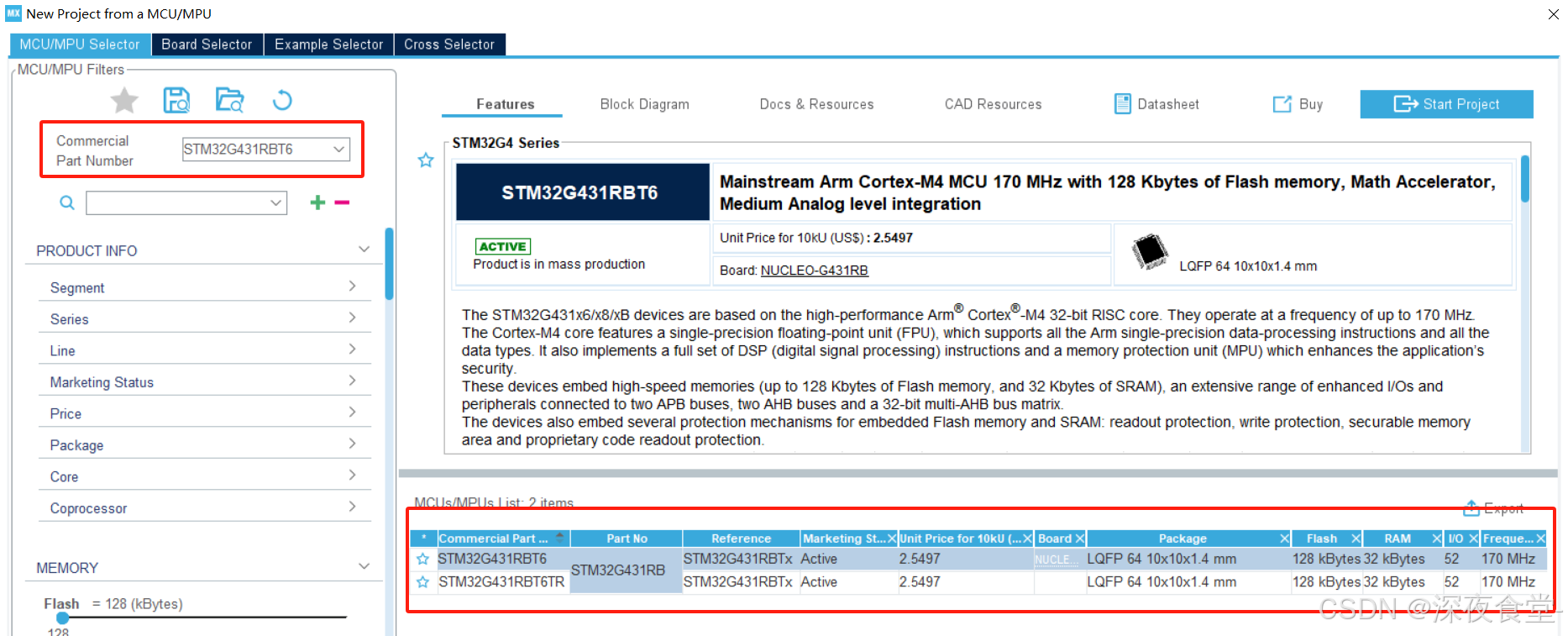
Task: Open the Features tab
Action: coord(505,104)
